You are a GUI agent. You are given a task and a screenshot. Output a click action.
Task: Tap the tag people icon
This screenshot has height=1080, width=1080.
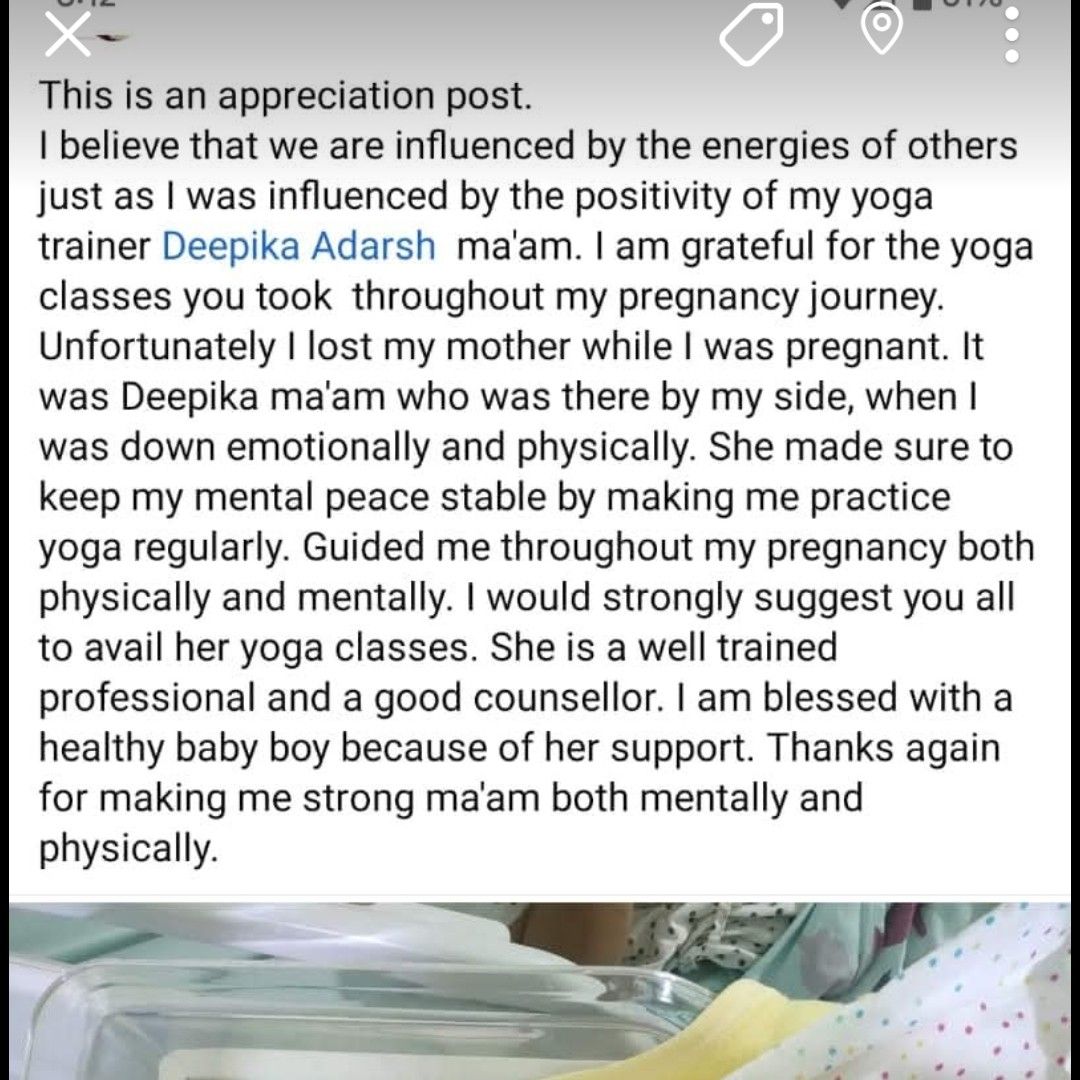point(752,33)
